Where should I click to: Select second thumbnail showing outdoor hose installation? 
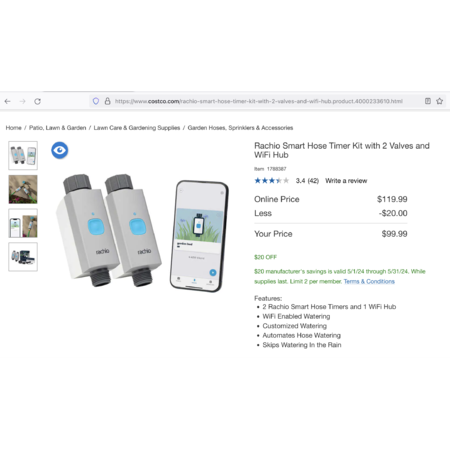[x=23, y=189]
